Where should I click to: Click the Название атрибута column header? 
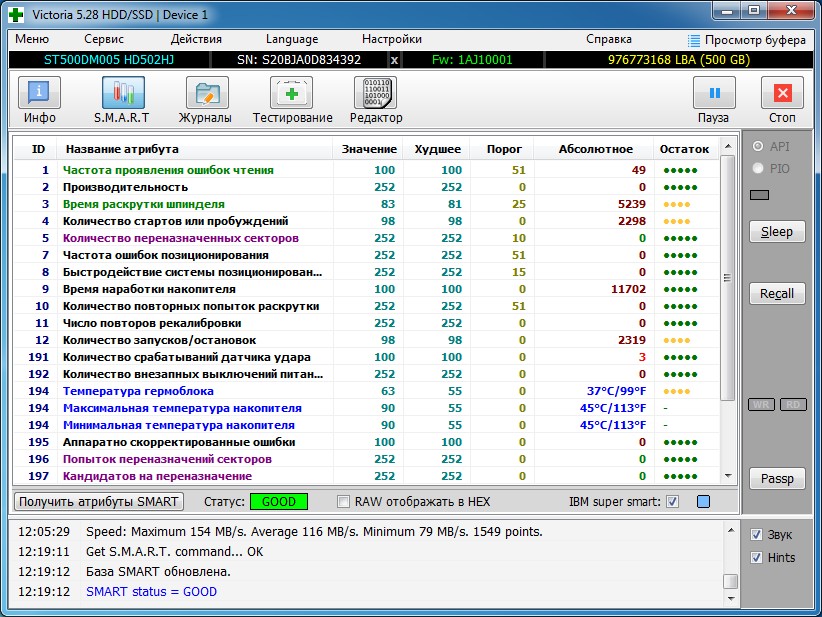(194, 149)
